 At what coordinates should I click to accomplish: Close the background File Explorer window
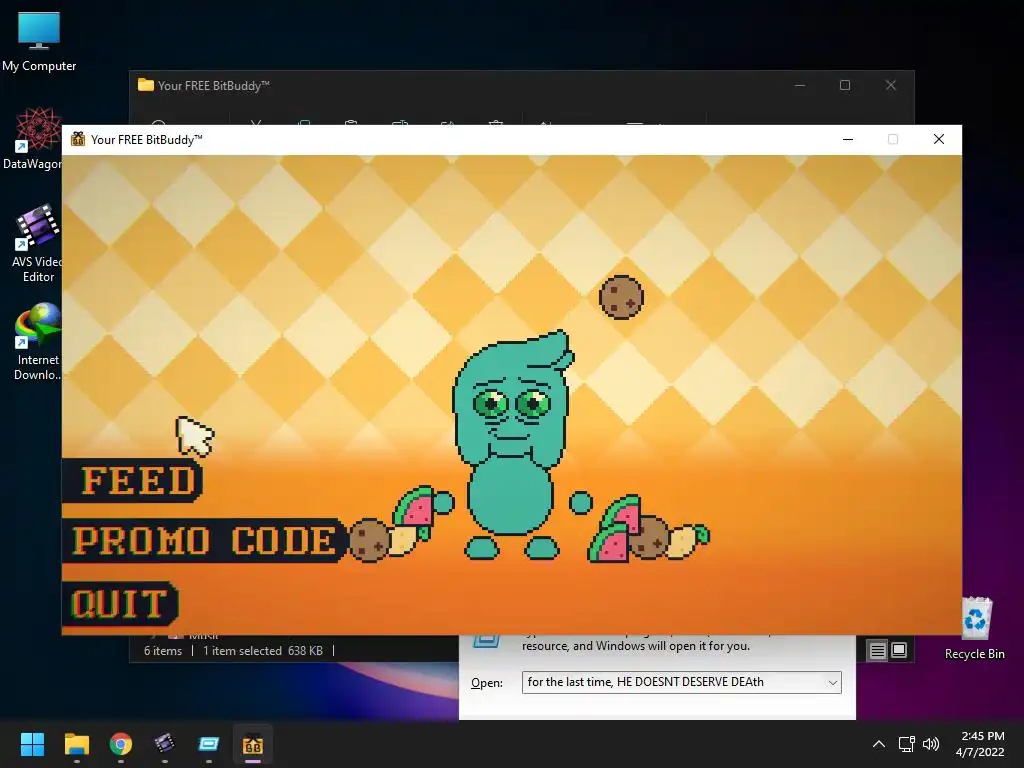891,86
